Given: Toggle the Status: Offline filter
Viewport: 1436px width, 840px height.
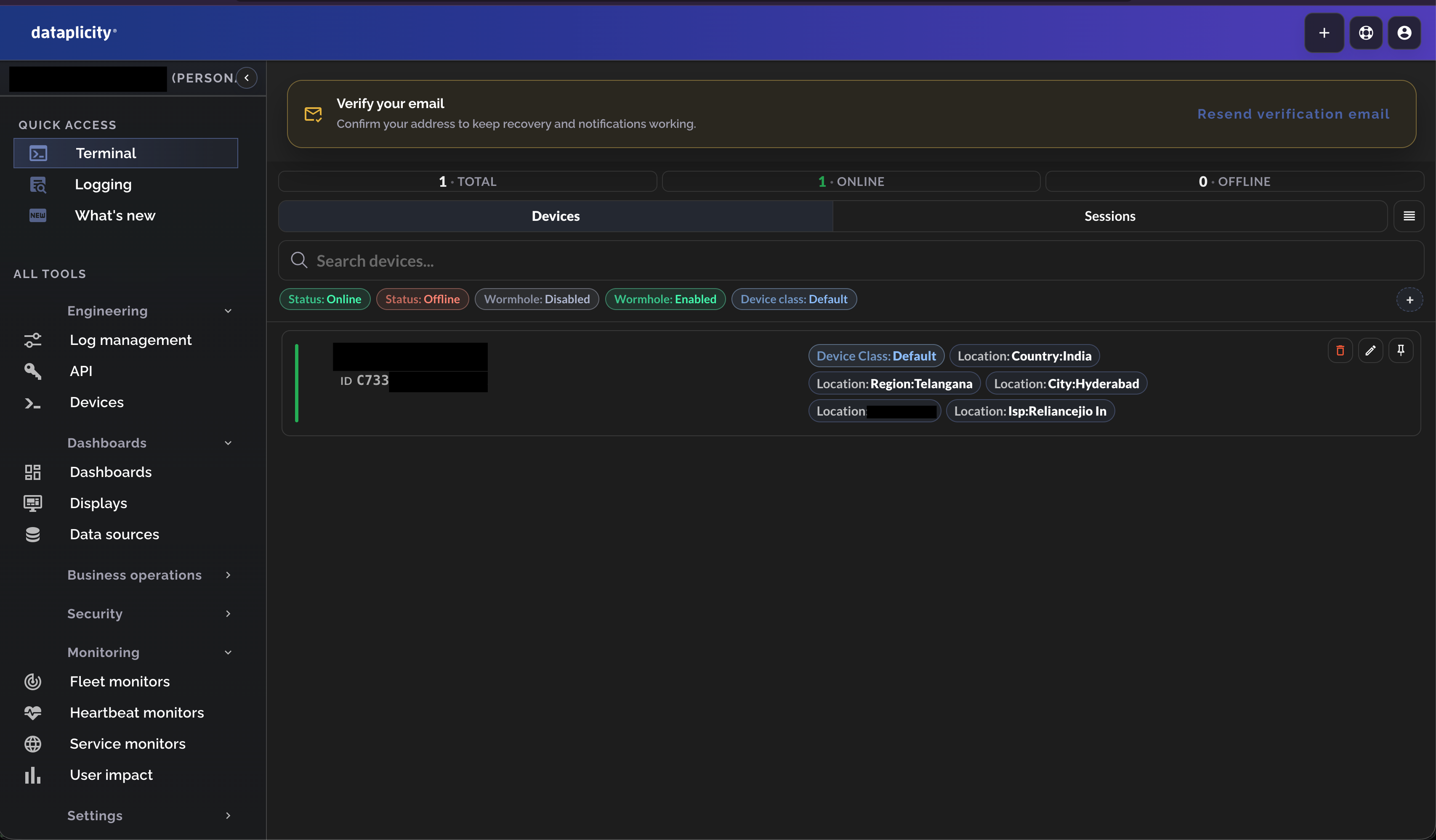Looking at the screenshot, I should [x=422, y=299].
